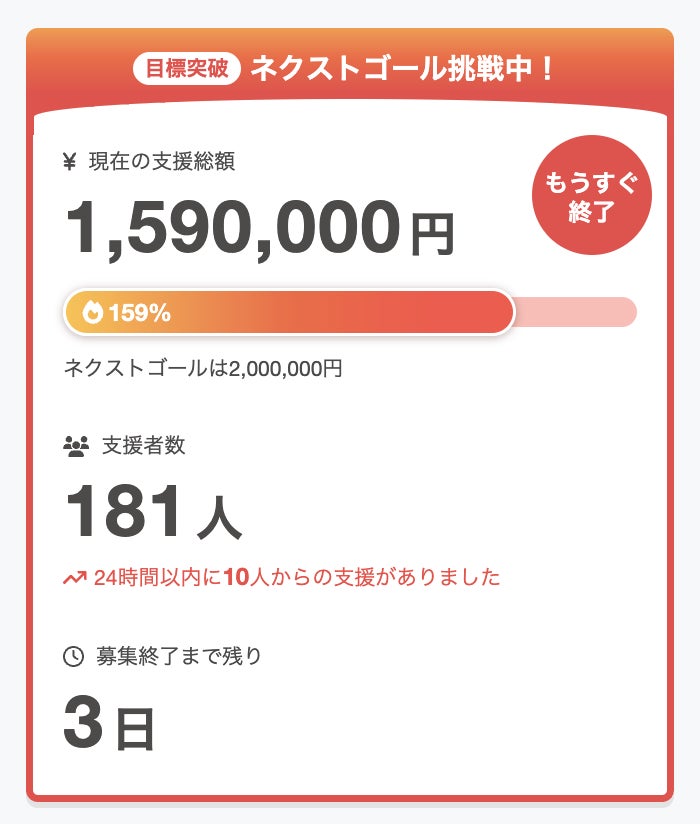Click the 募集終了まで残り label
This screenshot has height=824, width=700.
(179, 657)
